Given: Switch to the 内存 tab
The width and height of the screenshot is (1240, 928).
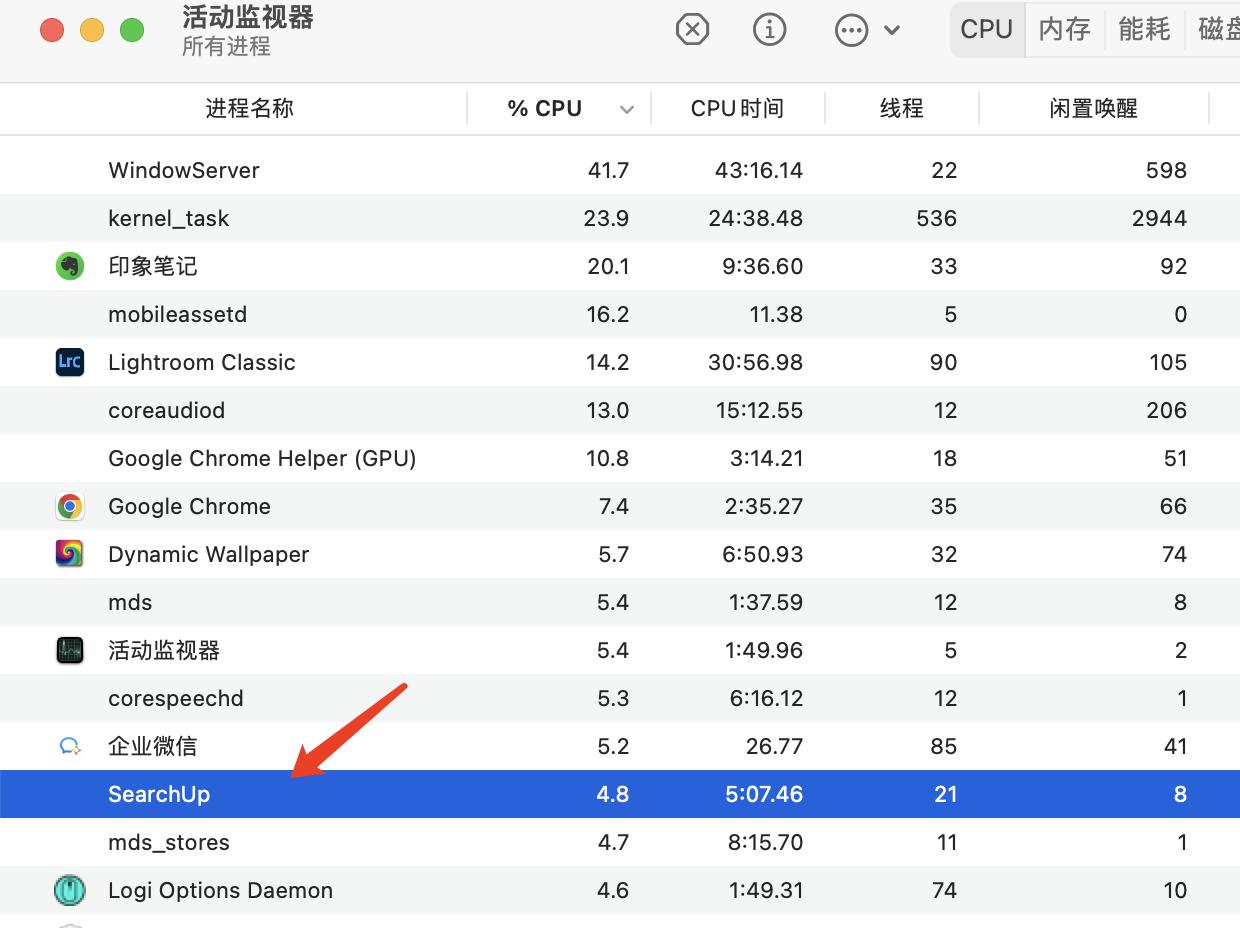Looking at the screenshot, I should [1064, 29].
